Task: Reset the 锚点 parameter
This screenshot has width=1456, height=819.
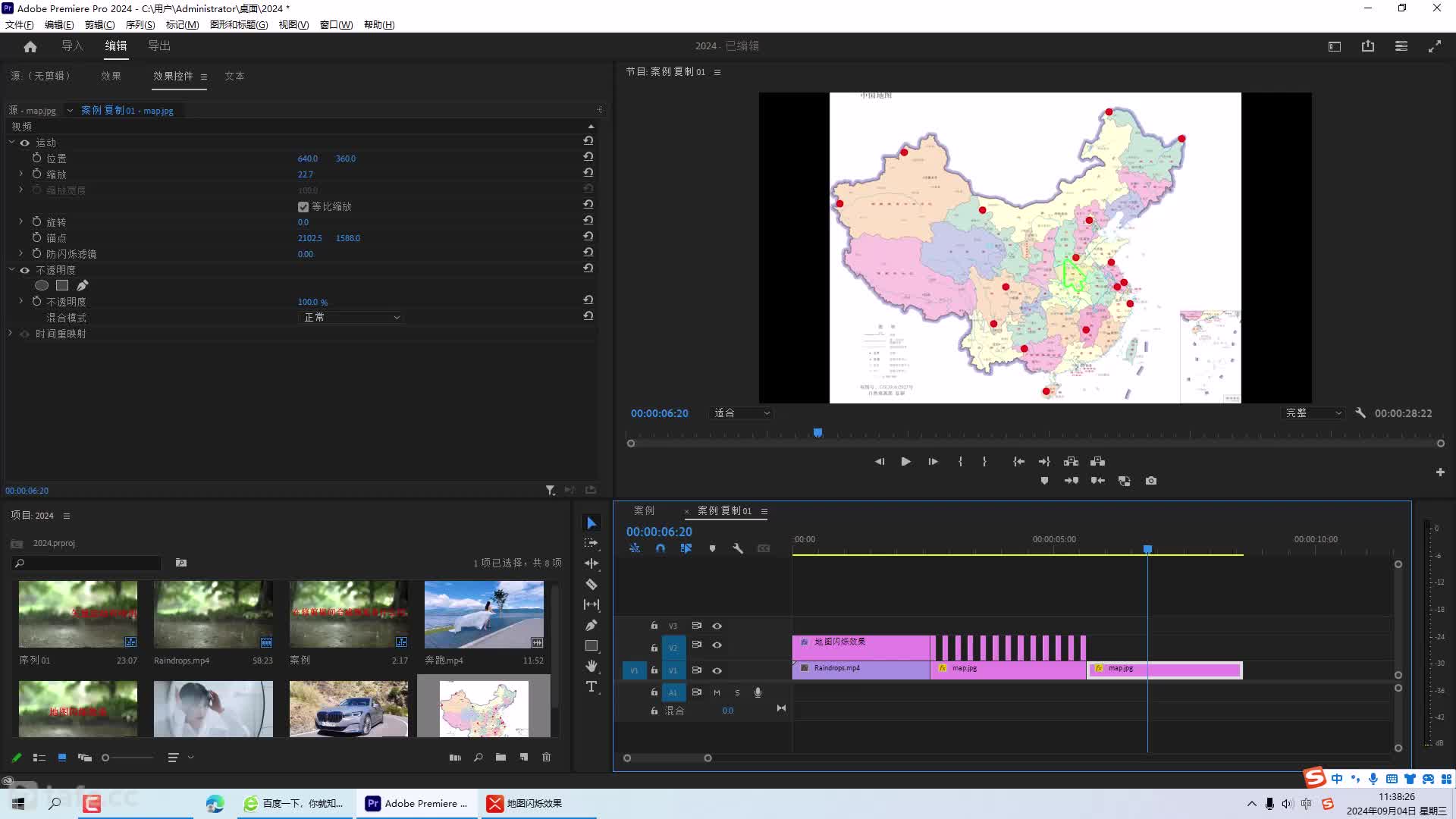Action: point(588,237)
